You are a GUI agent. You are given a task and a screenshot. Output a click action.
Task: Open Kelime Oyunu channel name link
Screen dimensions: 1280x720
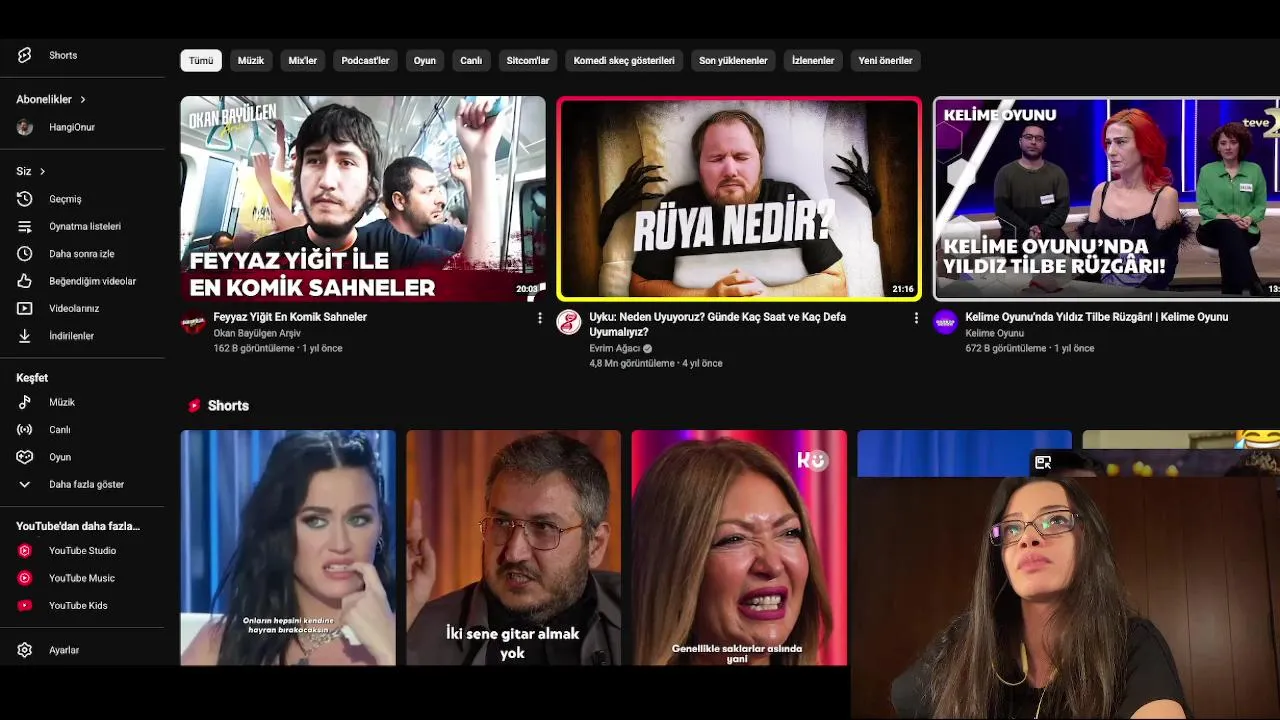995,333
